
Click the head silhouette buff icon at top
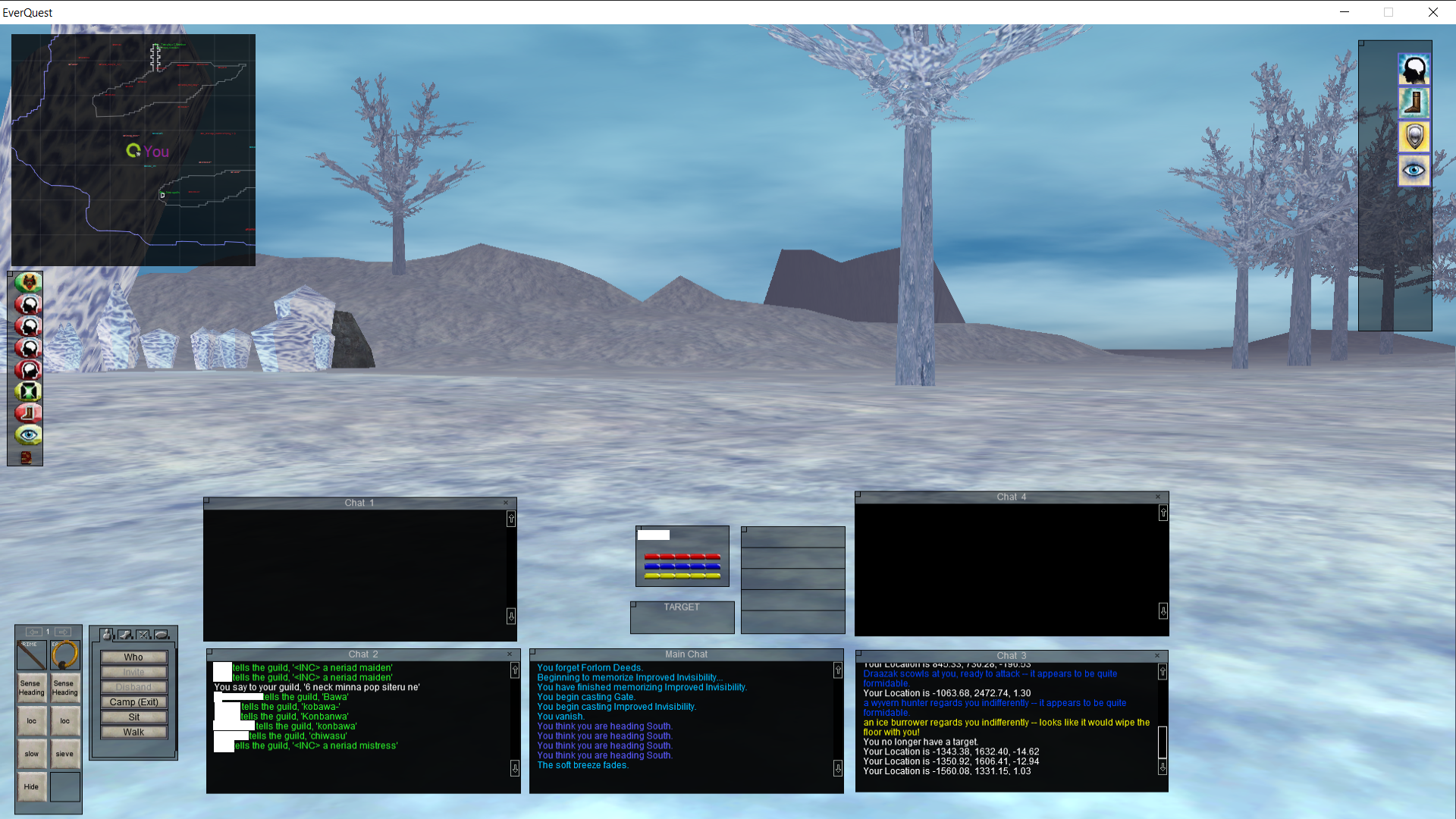coord(1414,70)
